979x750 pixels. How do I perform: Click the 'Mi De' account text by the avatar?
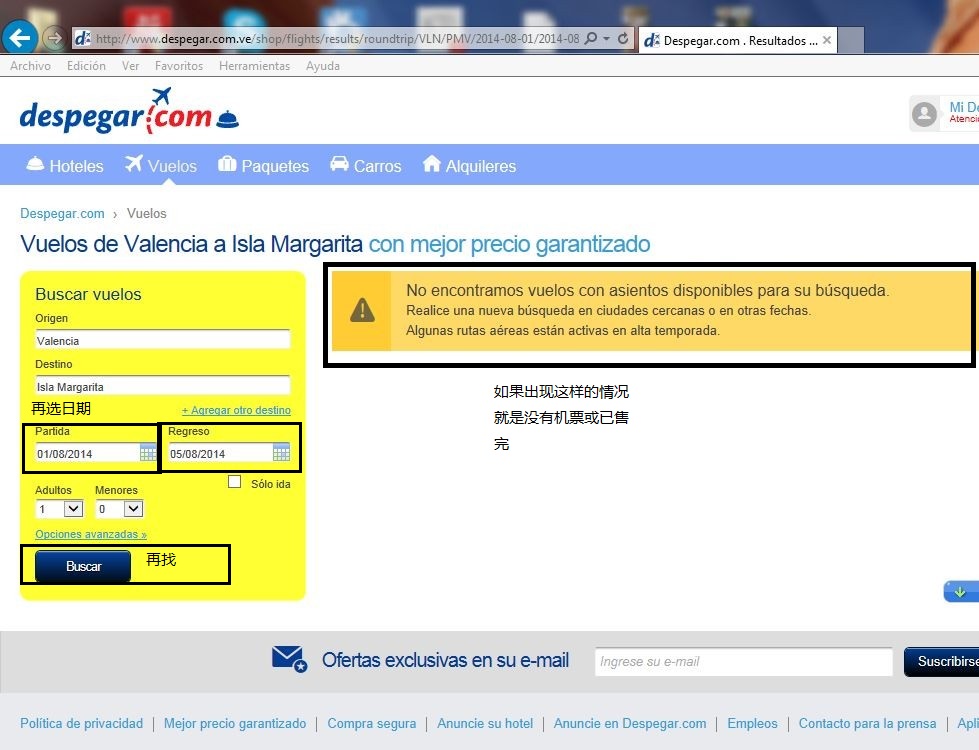(963, 107)
